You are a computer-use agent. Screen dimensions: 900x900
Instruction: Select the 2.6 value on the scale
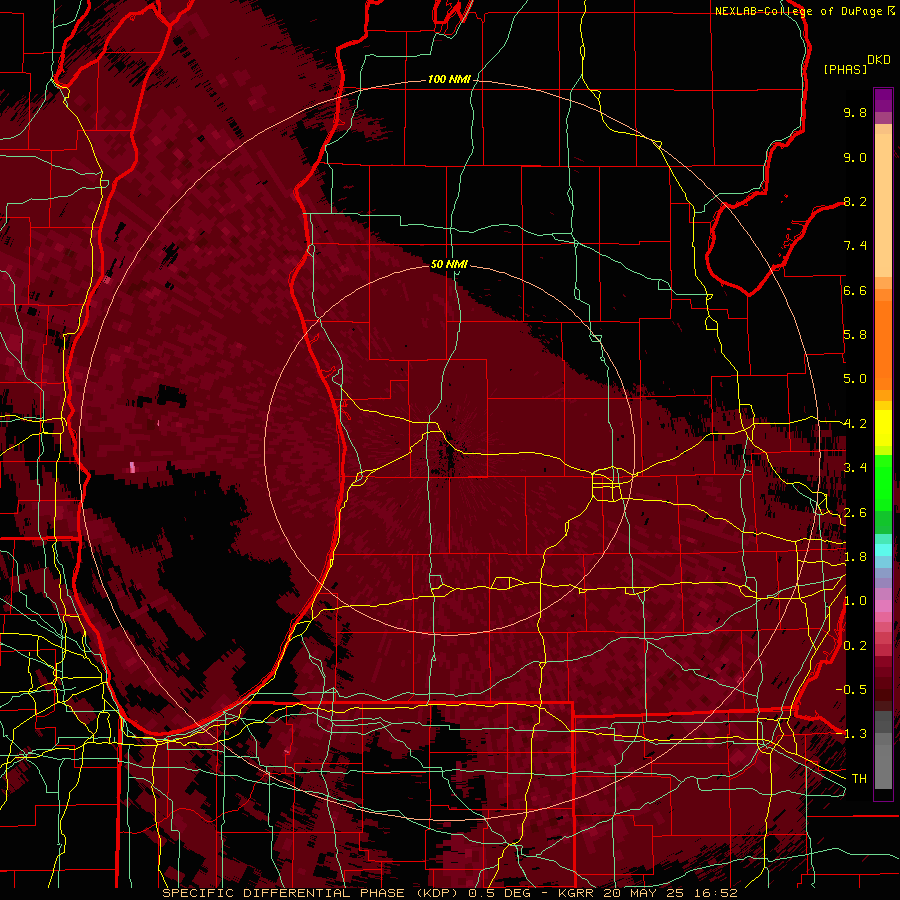coord(855,513)
